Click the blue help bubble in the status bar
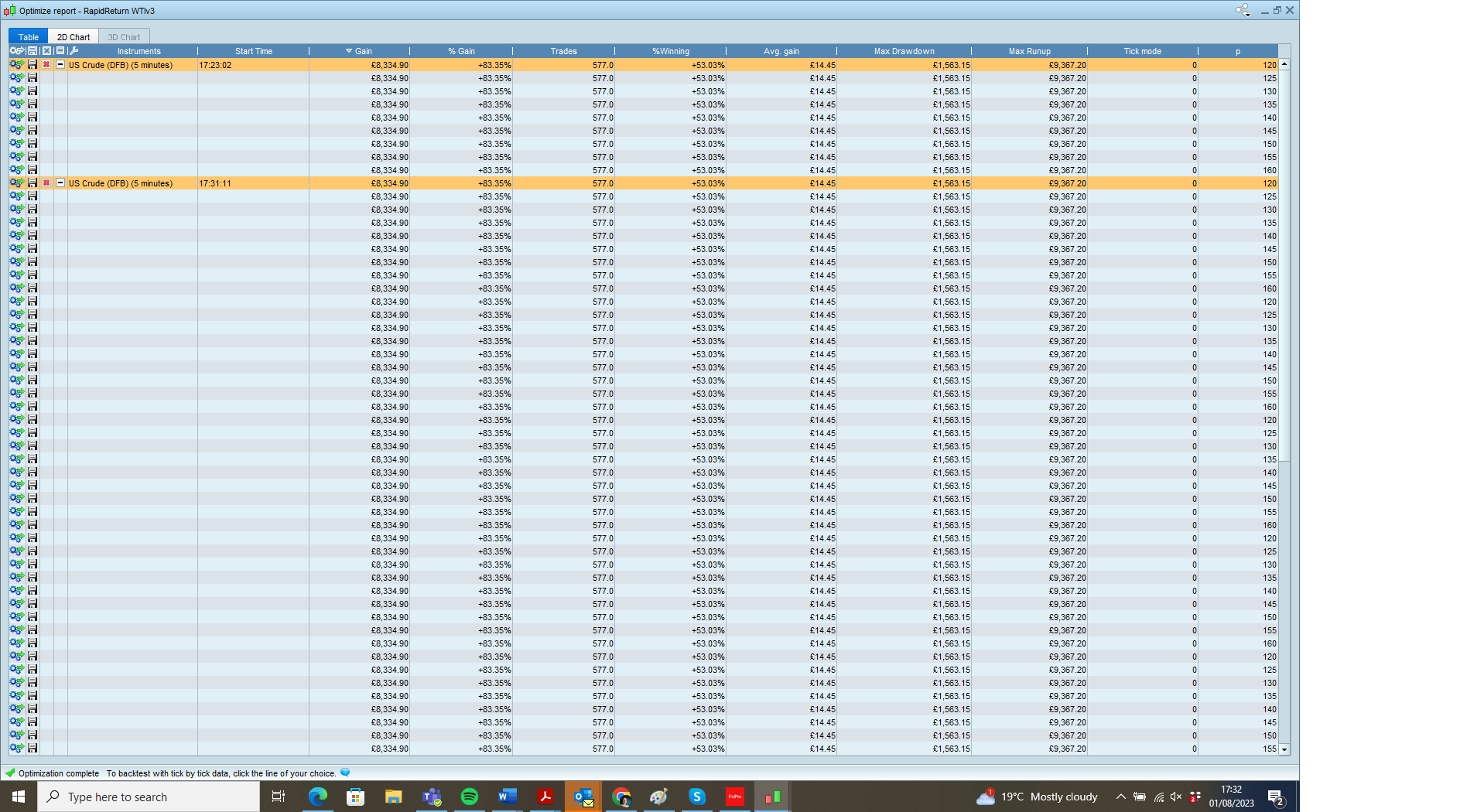This screenshot has width=1484, height=812. [345, 773]
